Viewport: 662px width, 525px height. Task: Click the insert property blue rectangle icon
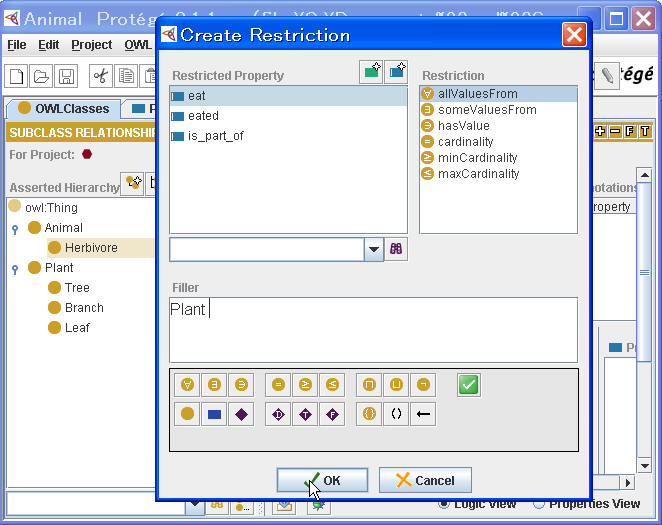tap(214, 414)
